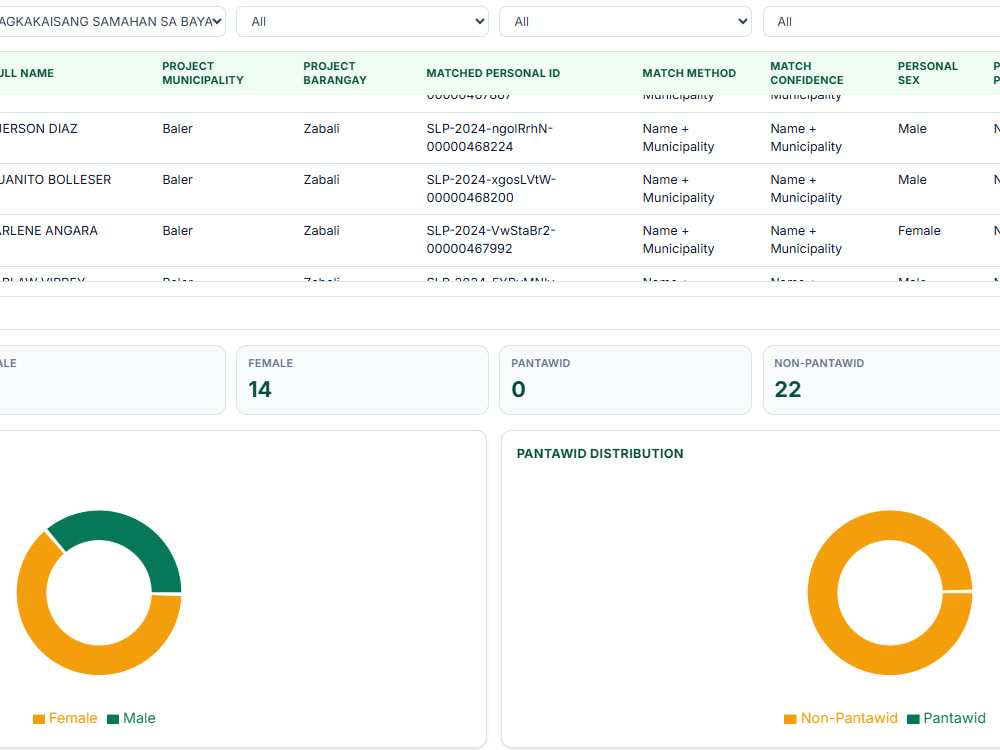Toggle the Pantawid legend entry
This screenshot has width=1000, height=750.
click(x=946, y=718)
